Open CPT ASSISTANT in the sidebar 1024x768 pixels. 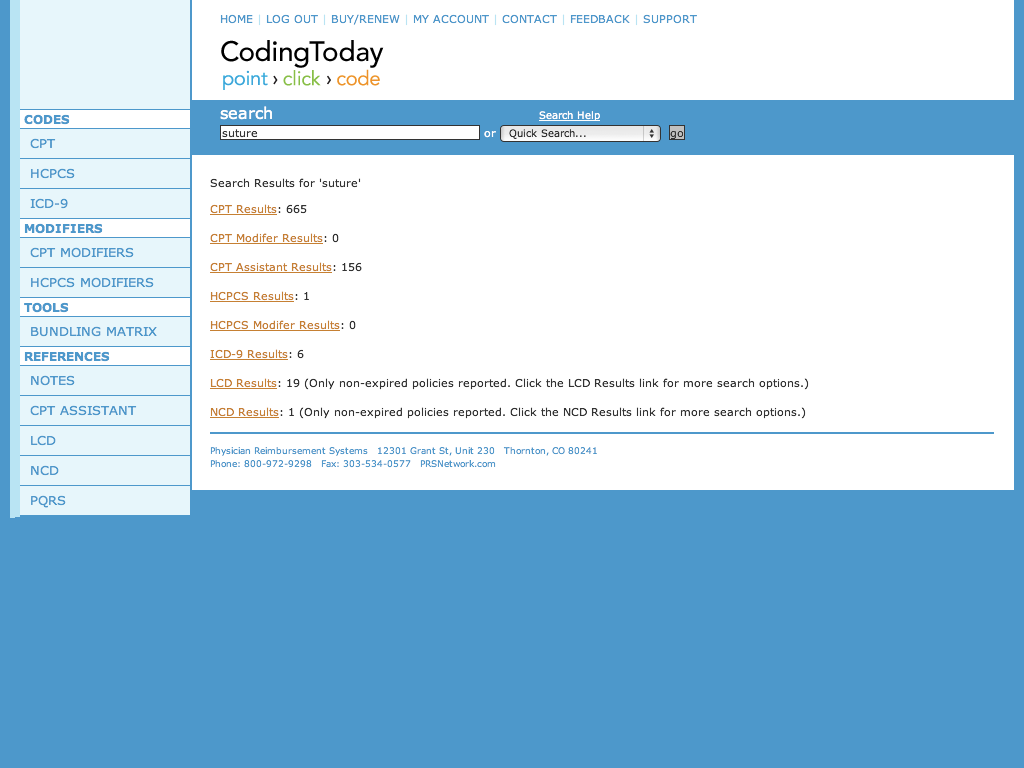click(x=105, y=411)
